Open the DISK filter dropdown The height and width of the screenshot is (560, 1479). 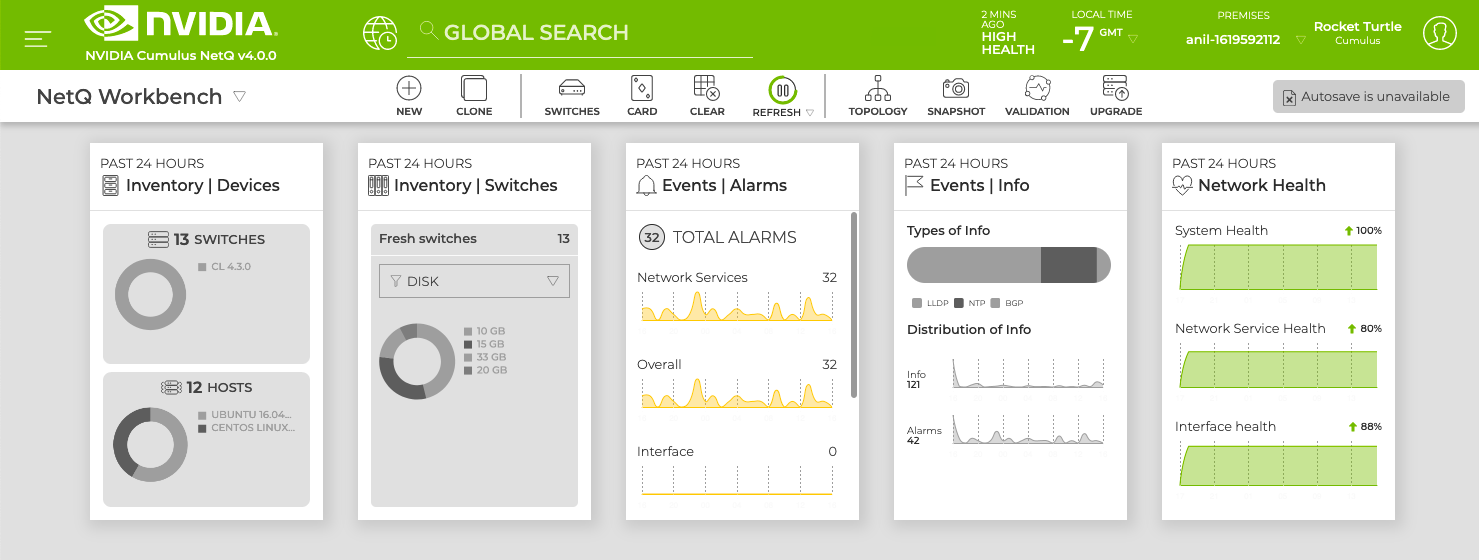coord(474,281)
